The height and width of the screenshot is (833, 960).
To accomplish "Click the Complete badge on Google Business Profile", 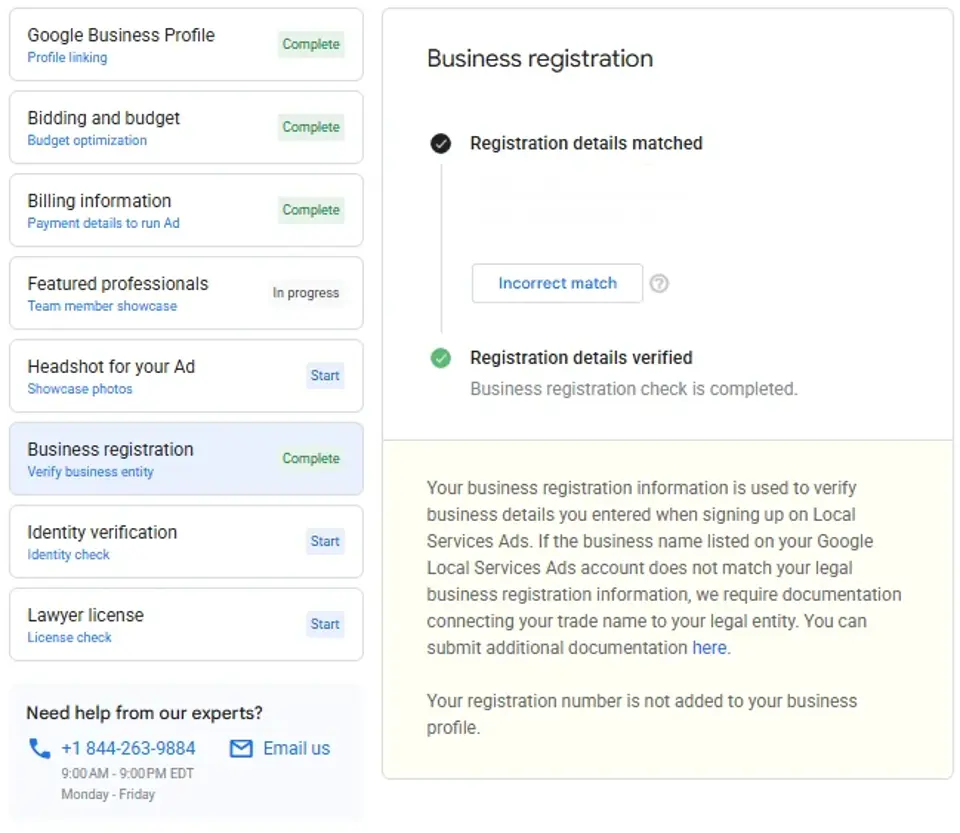I will tap(311, 44).
